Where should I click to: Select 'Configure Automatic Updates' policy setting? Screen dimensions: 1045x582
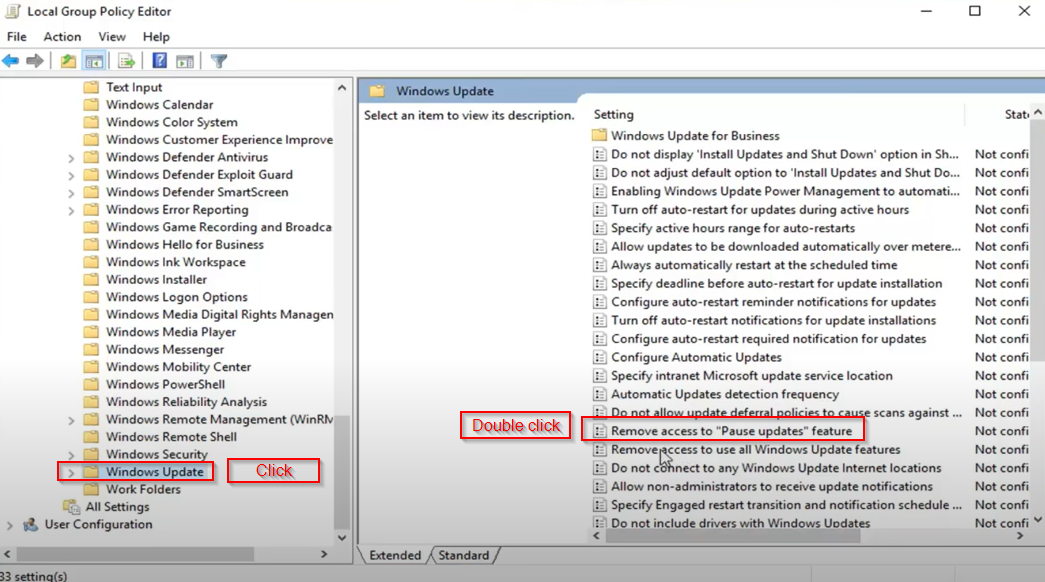(x=696, y=357)
